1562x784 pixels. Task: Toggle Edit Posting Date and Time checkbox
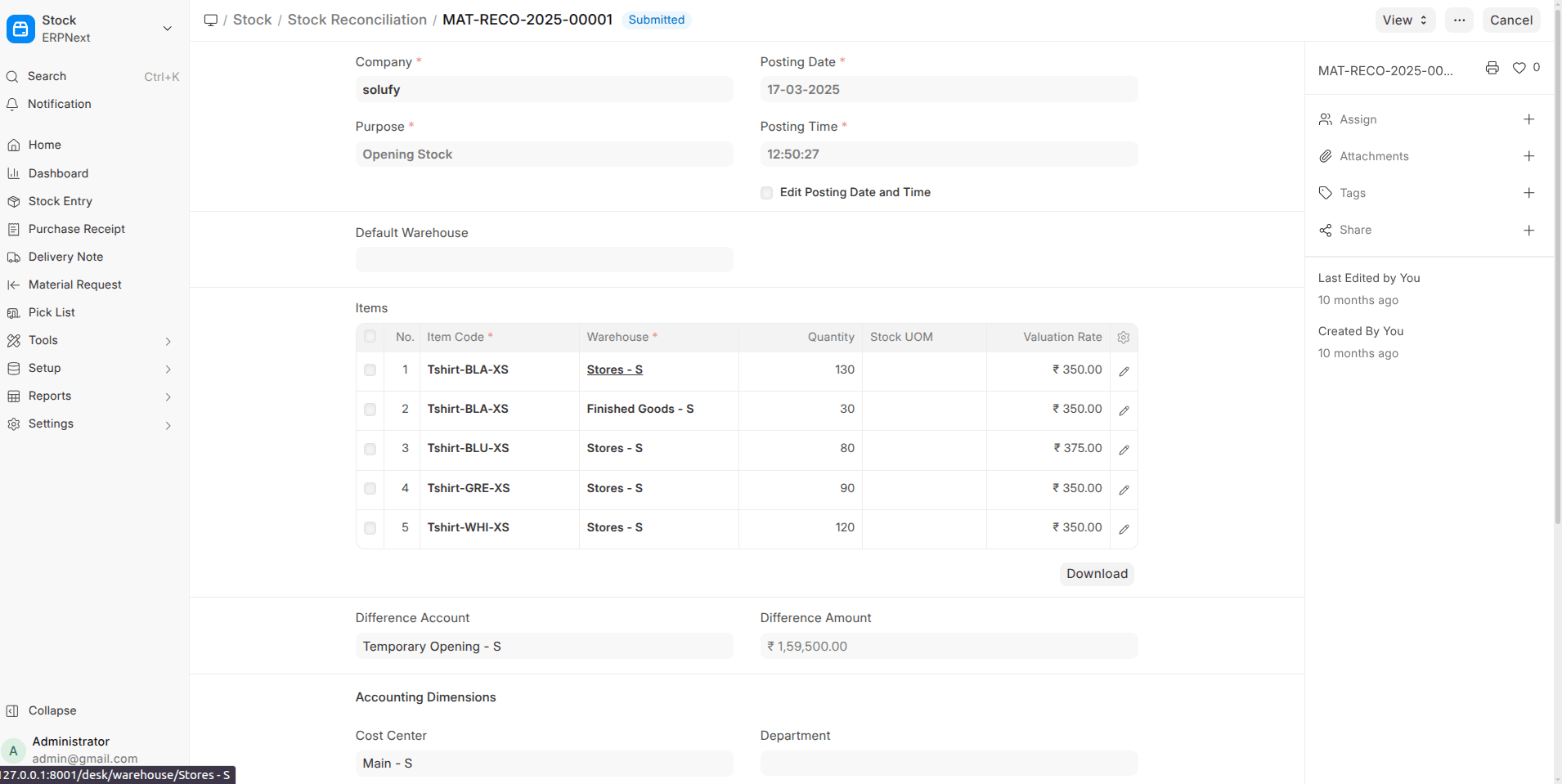766,193
